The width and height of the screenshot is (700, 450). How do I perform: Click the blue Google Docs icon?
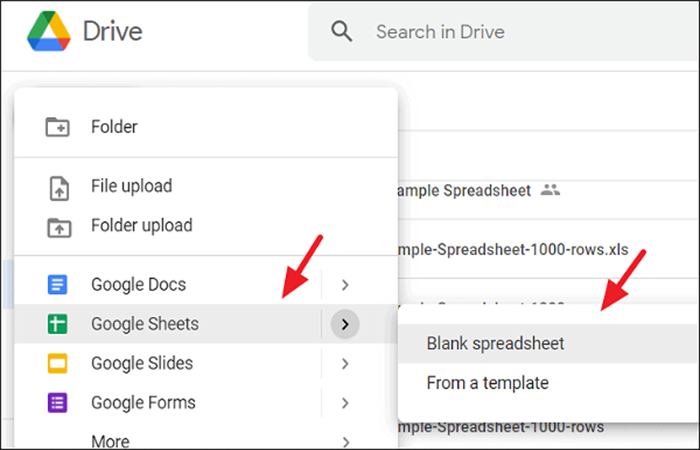pos(58,284)
